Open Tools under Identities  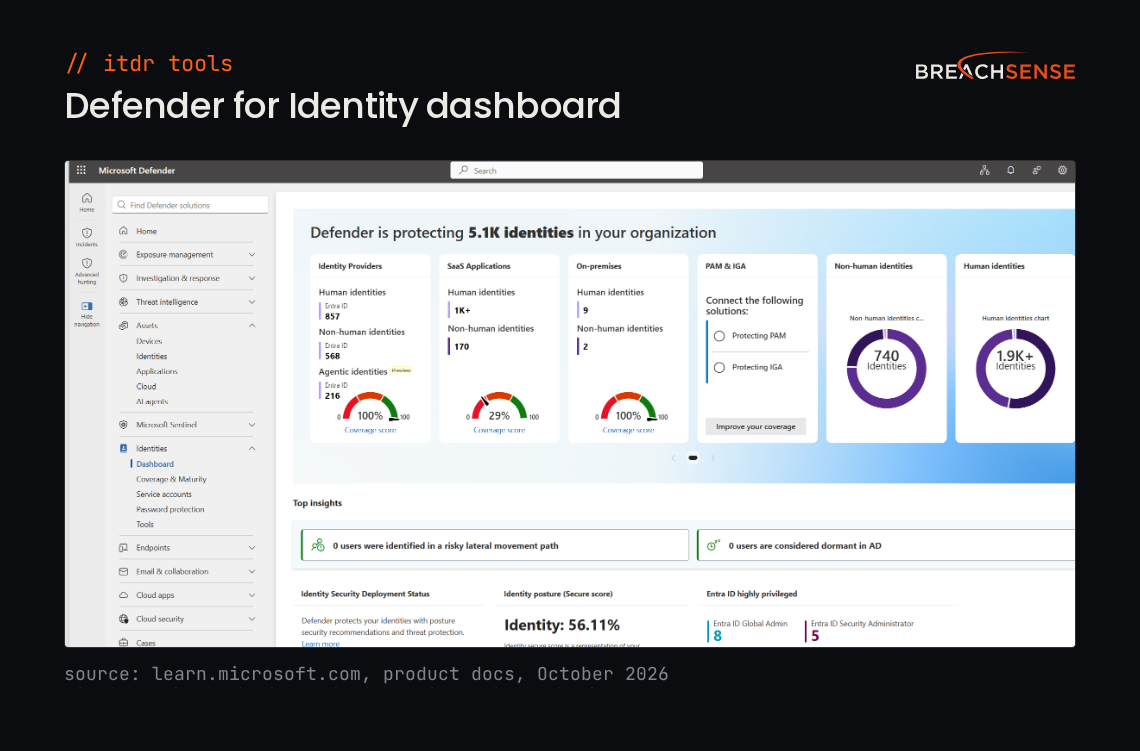pos(145,524)
